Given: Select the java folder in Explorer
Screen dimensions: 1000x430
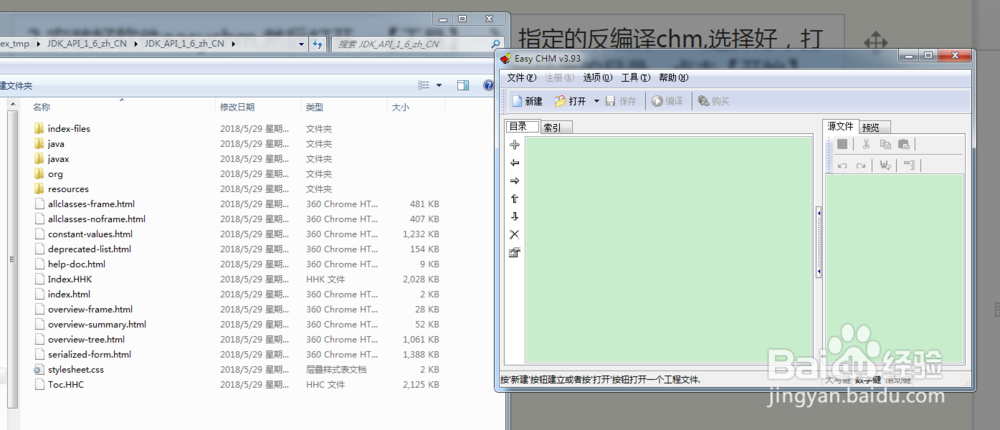Looking at the screenshot, I should pos(55,144).
